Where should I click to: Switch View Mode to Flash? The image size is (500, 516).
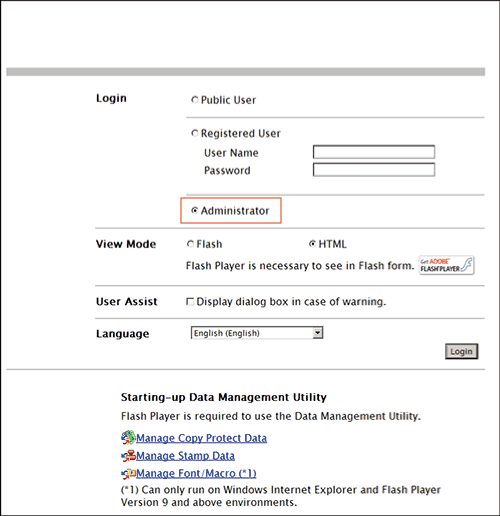(x=190, y=244)
